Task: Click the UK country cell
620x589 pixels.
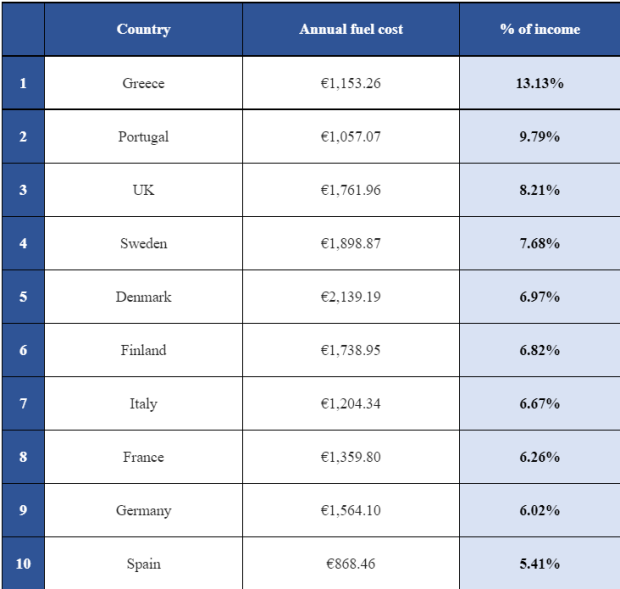Action: 143,190
